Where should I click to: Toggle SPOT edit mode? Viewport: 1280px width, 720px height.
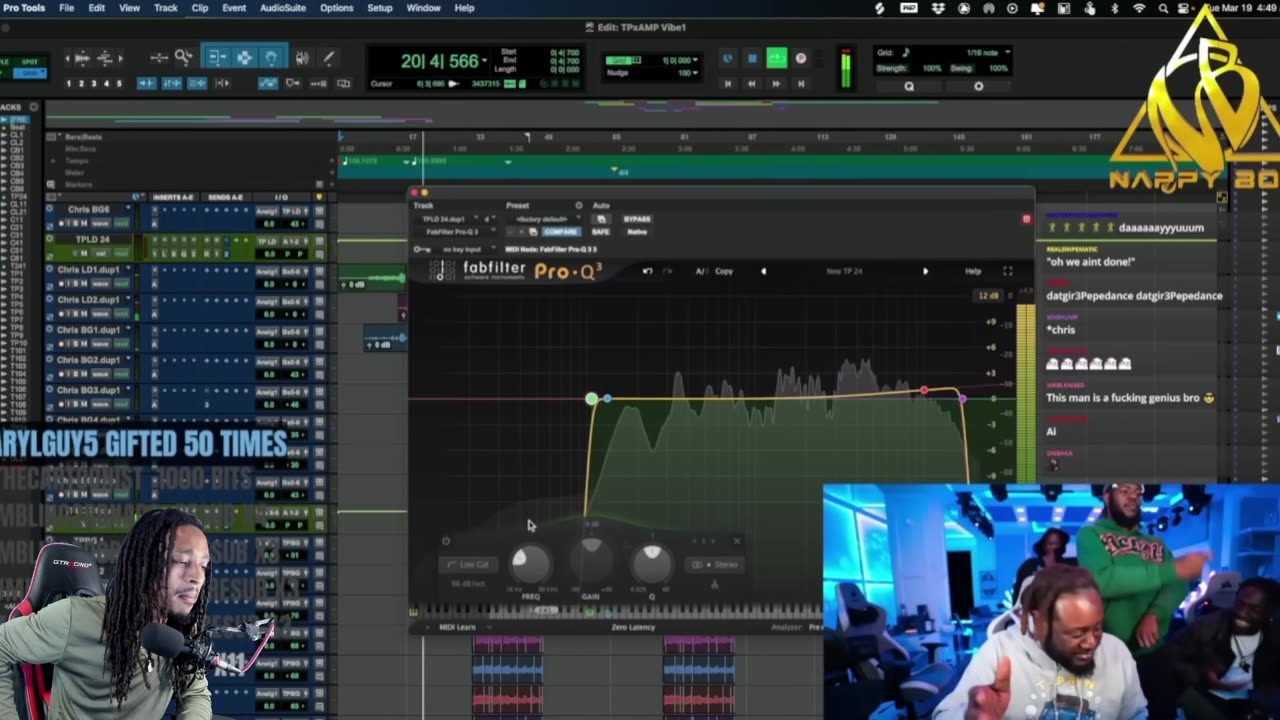tap(28, 63)
